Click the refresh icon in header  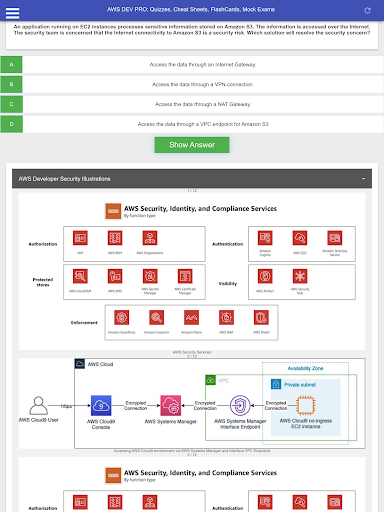click(x=367, y=11)
